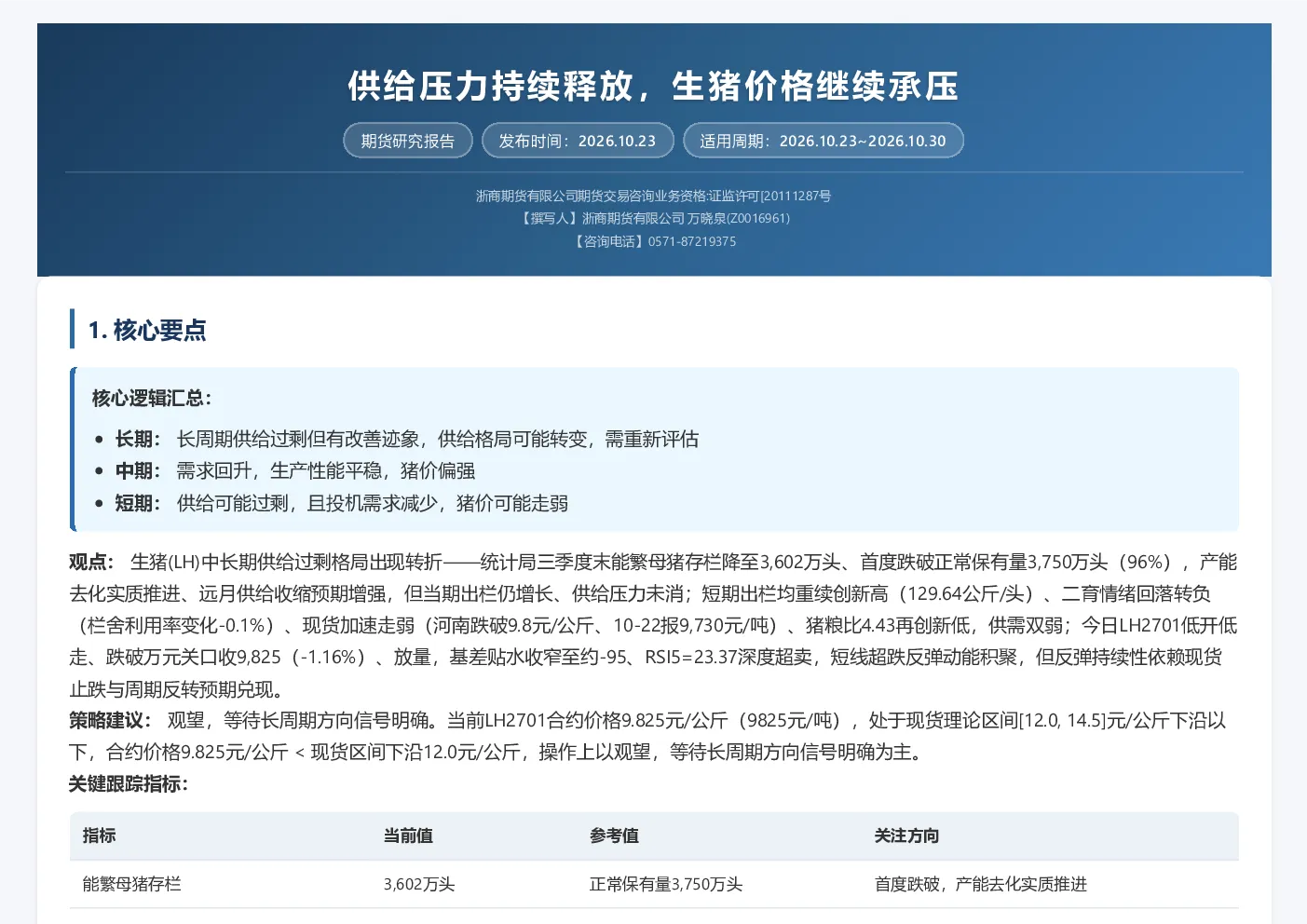
Task: Select the "核心逻辑汇总：" label
Action: pyautogui.click(x=153, y=399)
